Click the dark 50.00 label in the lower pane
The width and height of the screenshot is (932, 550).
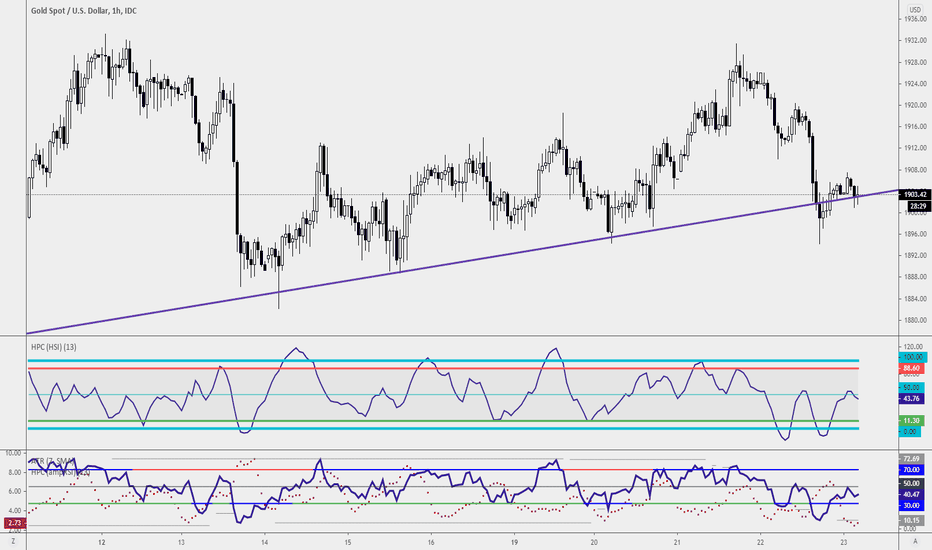point(911,483)
